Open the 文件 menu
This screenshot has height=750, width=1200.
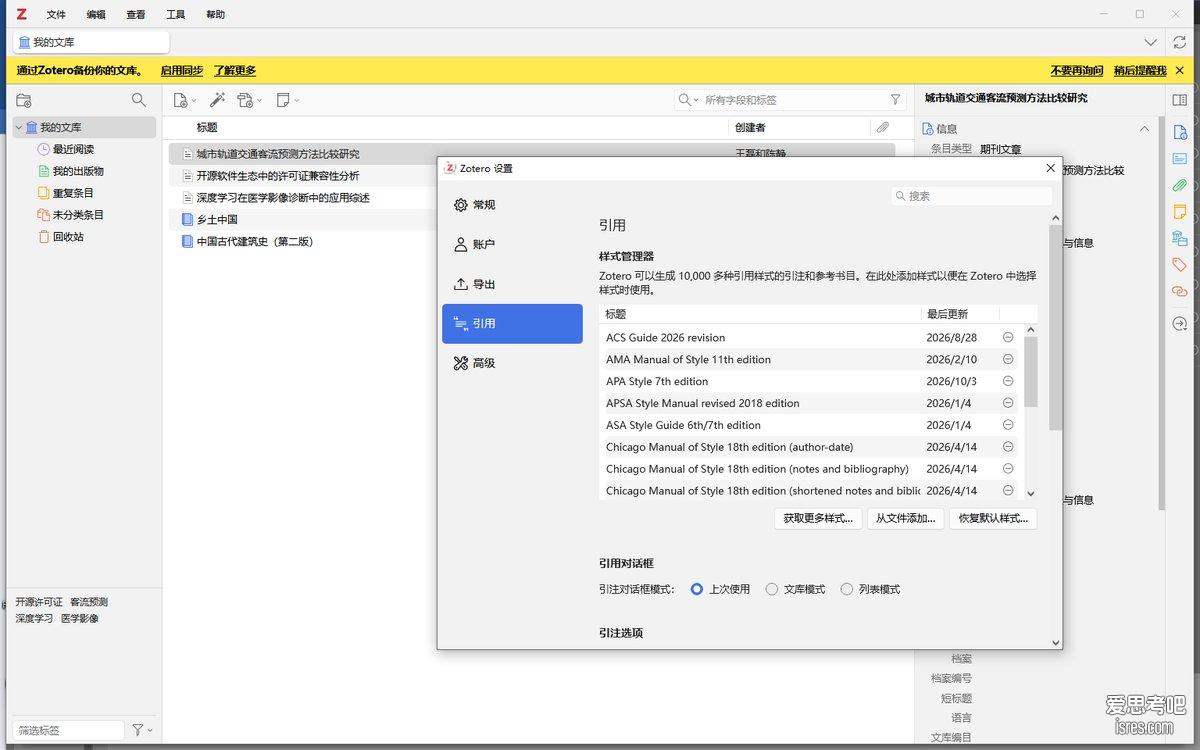(x=56, y=15)
